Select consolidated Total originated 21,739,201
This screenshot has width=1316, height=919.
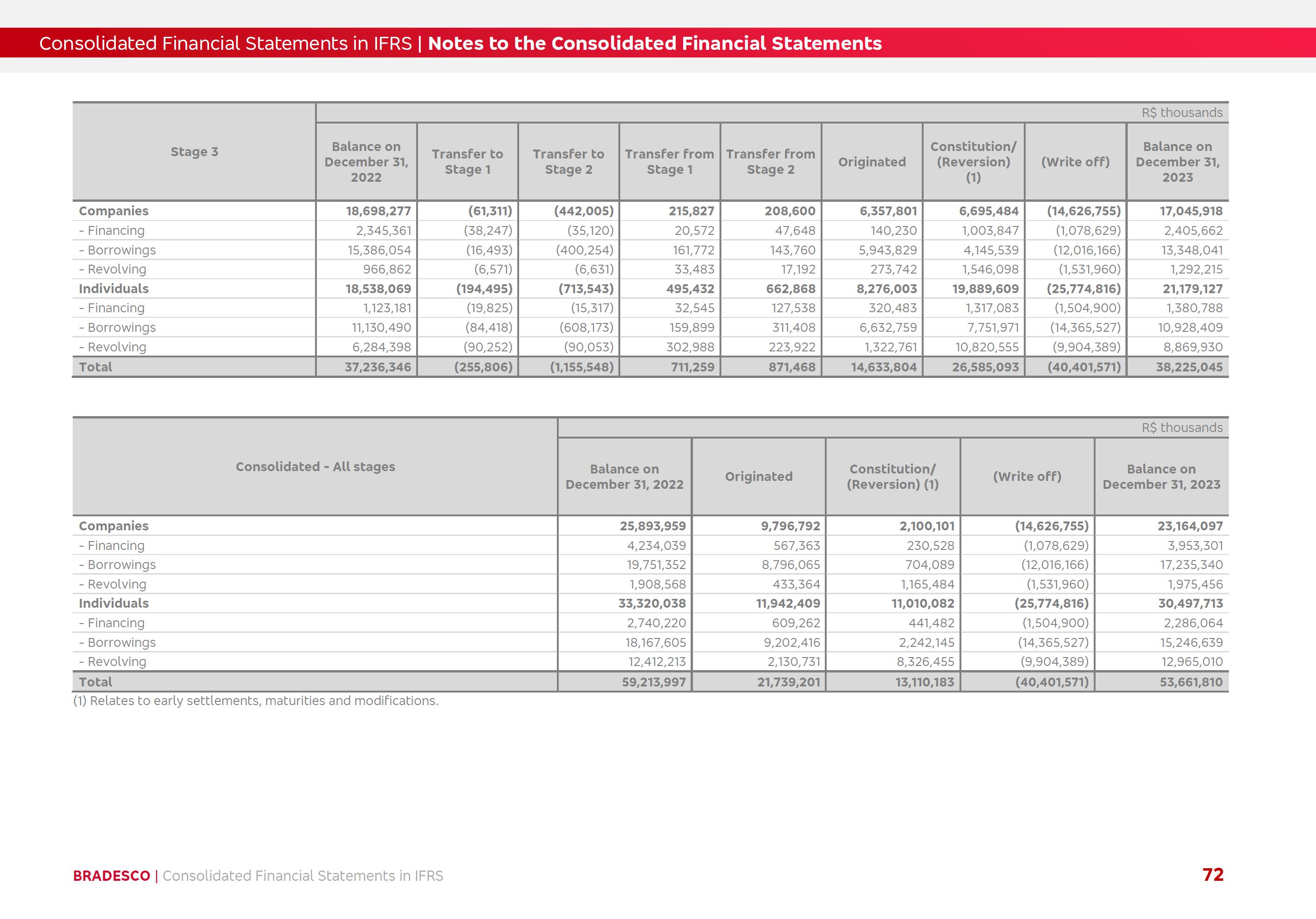click(x=788, y=682)
